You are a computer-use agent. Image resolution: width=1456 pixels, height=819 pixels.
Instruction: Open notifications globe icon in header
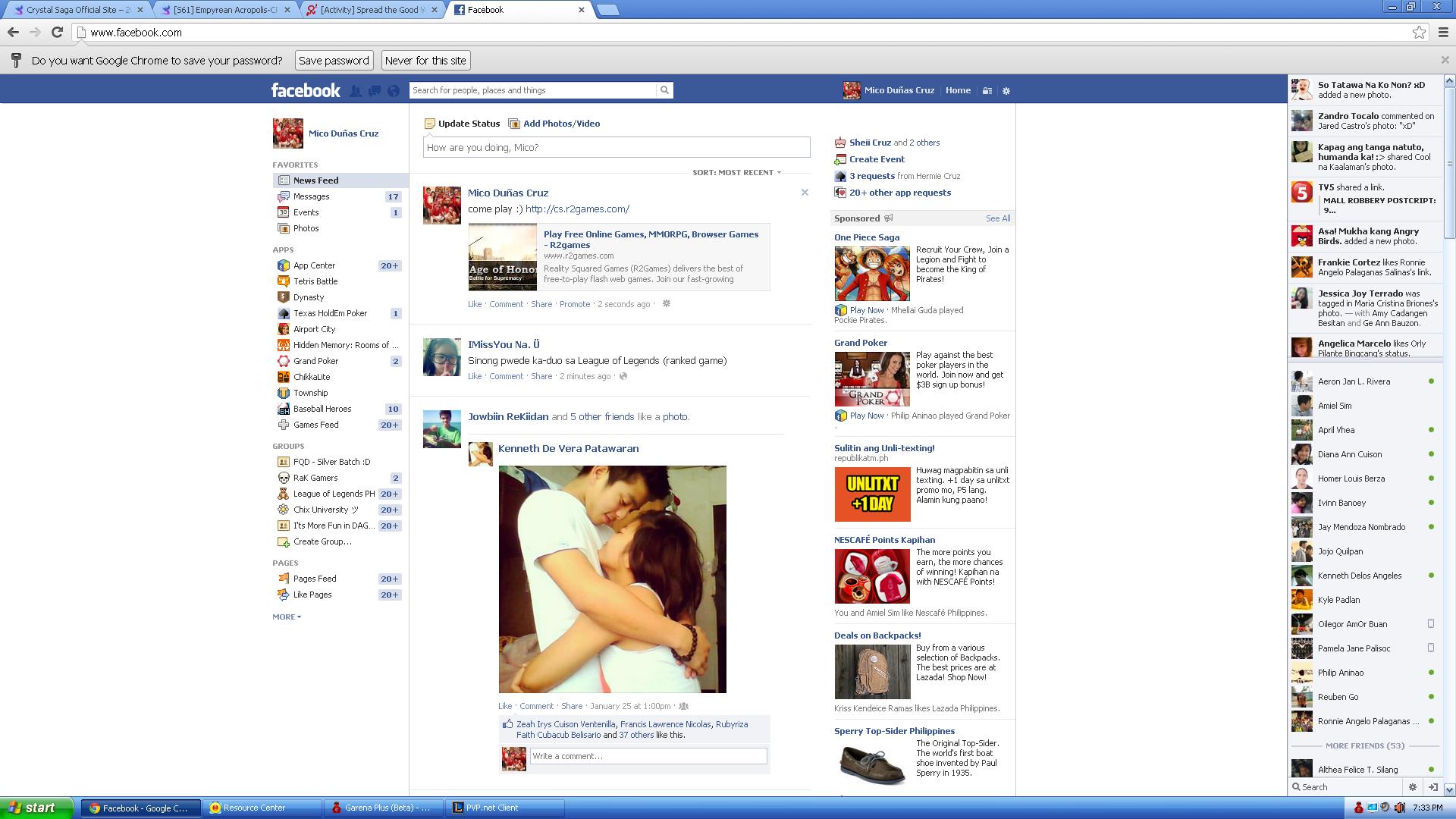click(393, 91)
